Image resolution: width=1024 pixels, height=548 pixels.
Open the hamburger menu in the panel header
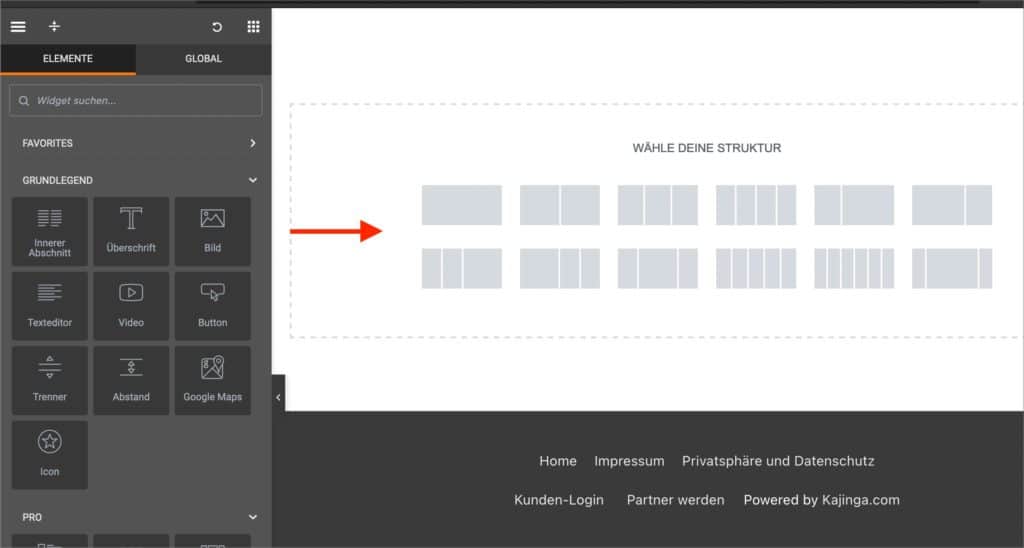click(18, 27)
